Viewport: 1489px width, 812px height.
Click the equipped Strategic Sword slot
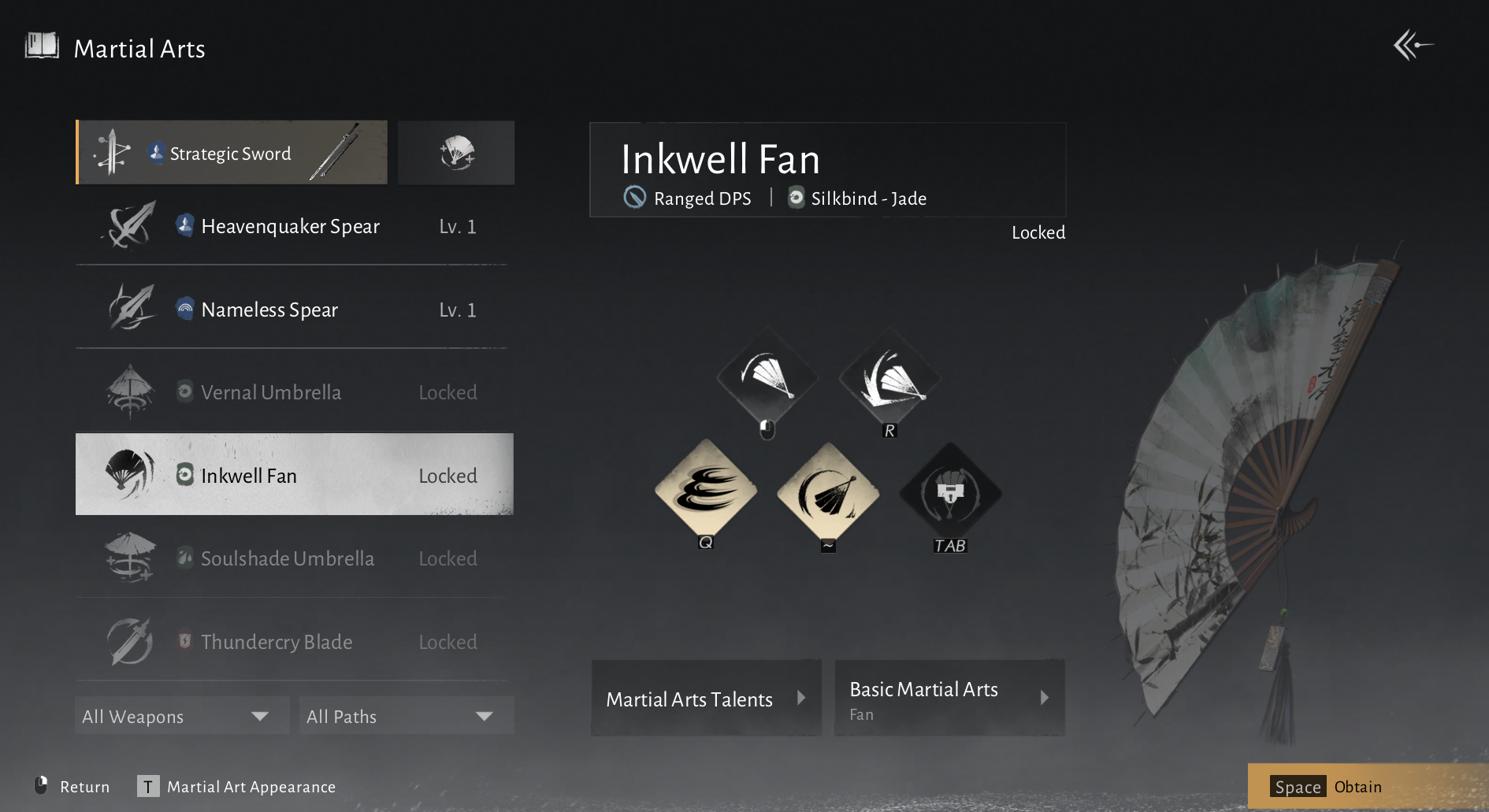point(232,152)
